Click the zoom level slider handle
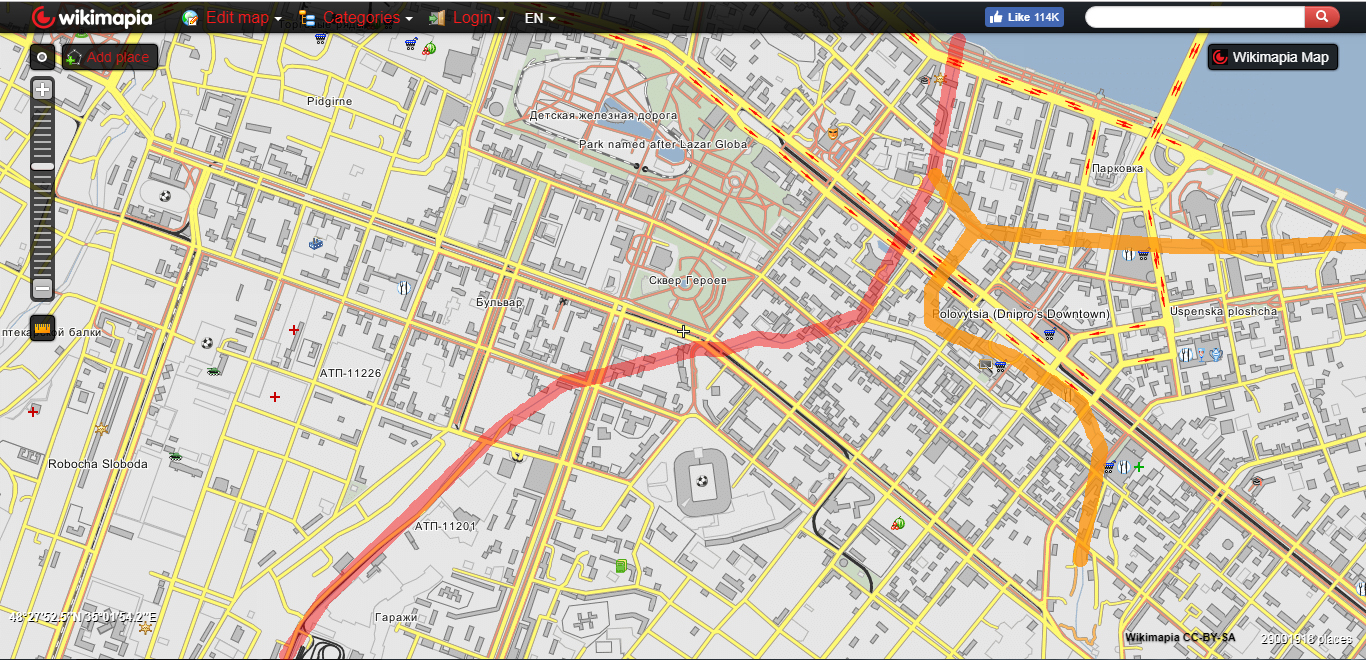 (42, 166)
